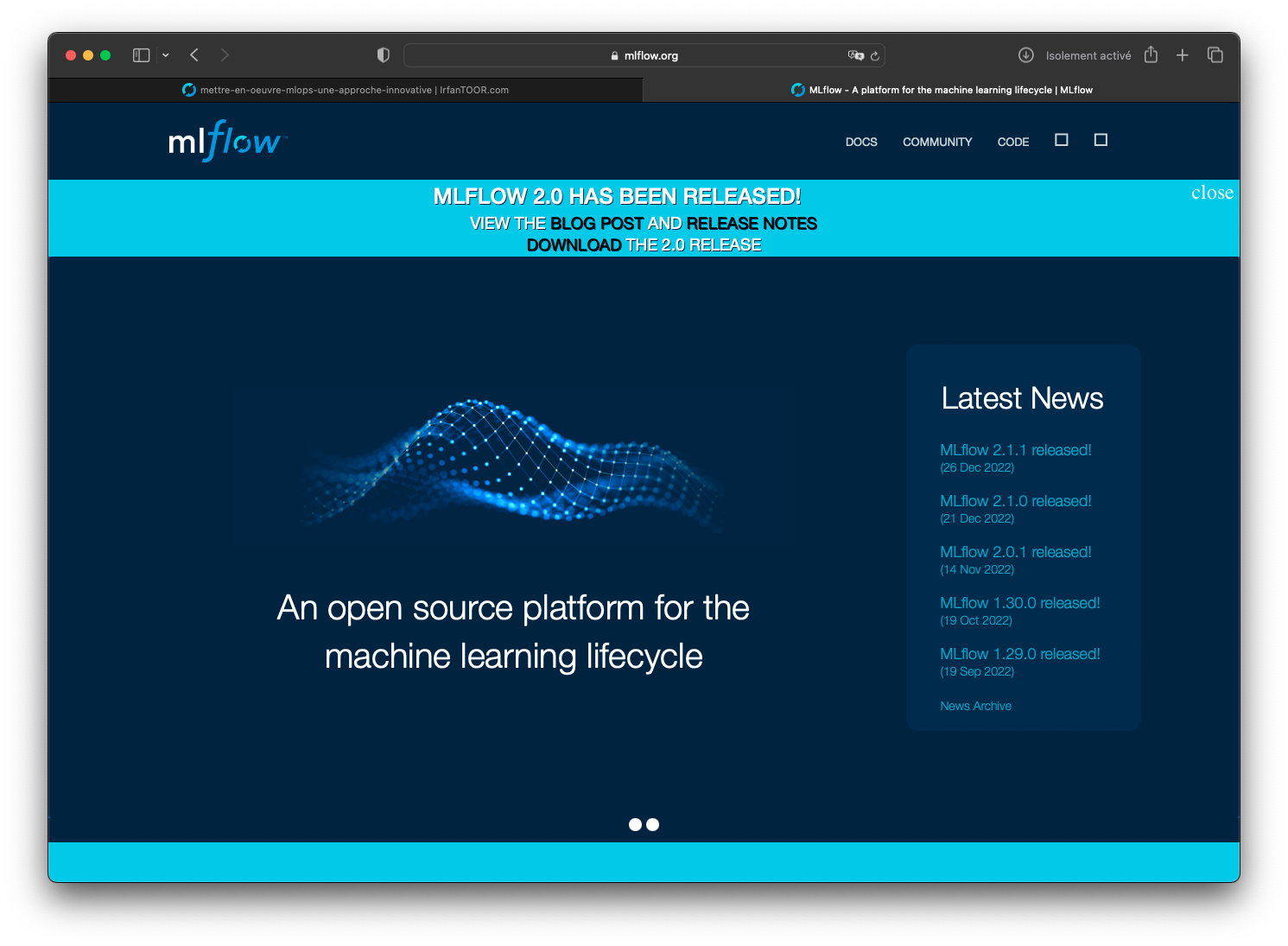
Task: Click the (19 Oct 2022) date text
Action: [x=976, y=620]
